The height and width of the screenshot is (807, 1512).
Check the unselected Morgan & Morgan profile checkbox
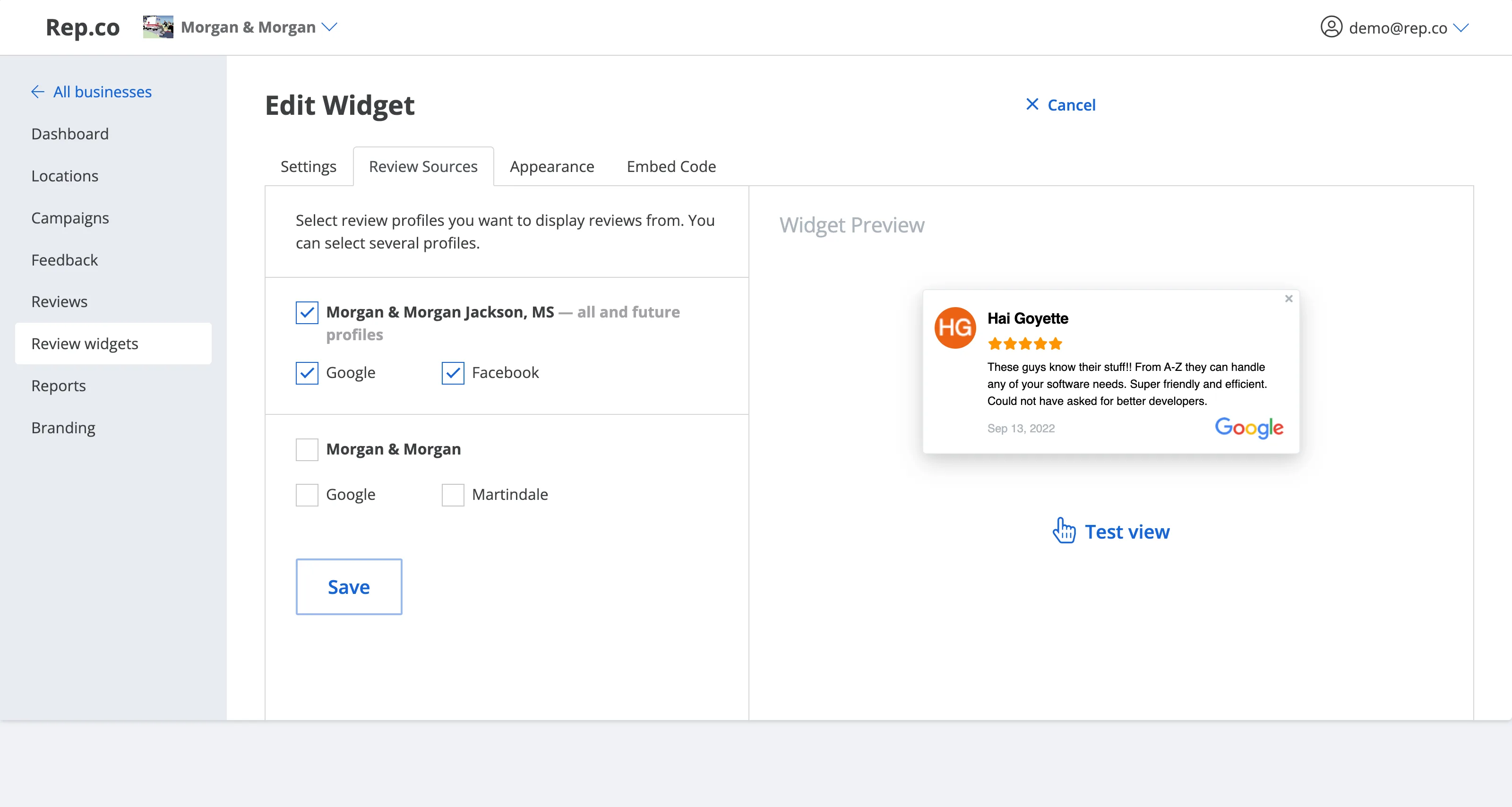[x=307, y=450]
